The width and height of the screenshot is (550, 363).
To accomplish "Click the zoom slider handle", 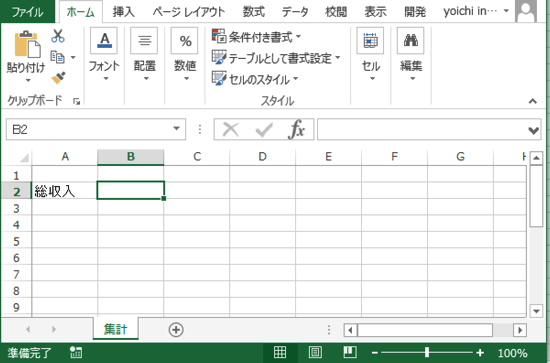I will [x=427, y=352].
